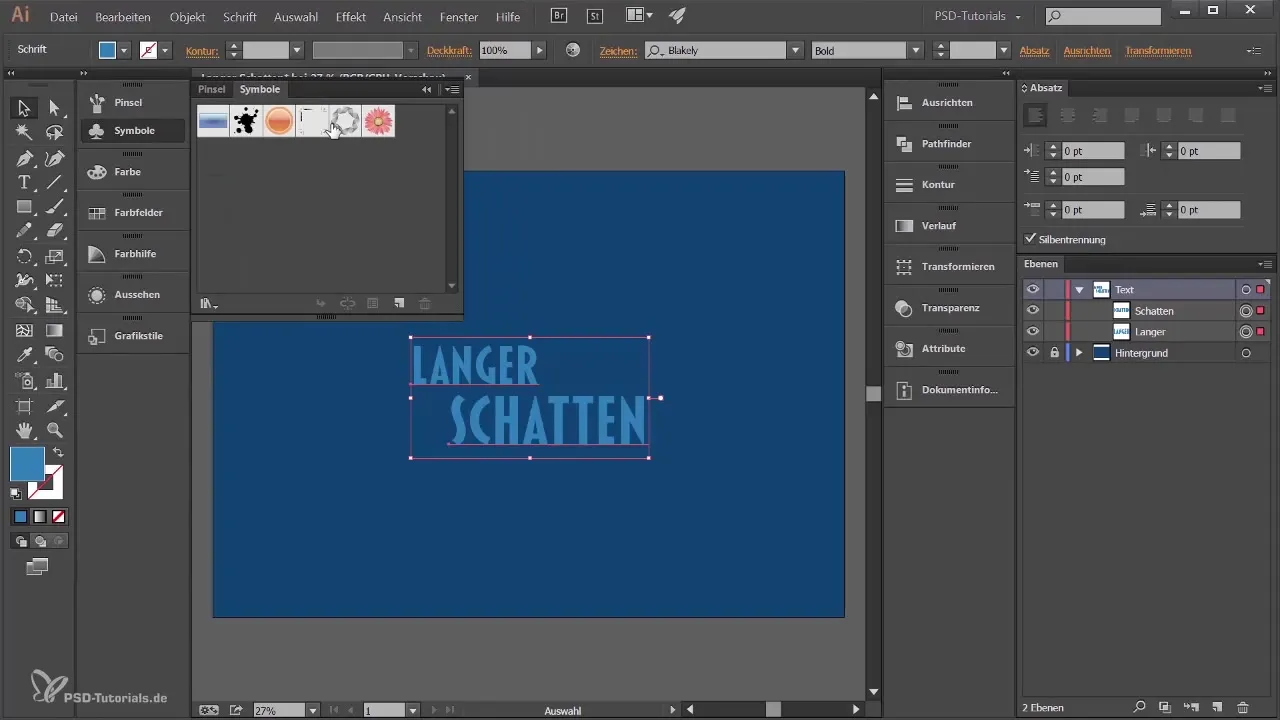Hide the Text layer with eye icon

point(1033,289)
